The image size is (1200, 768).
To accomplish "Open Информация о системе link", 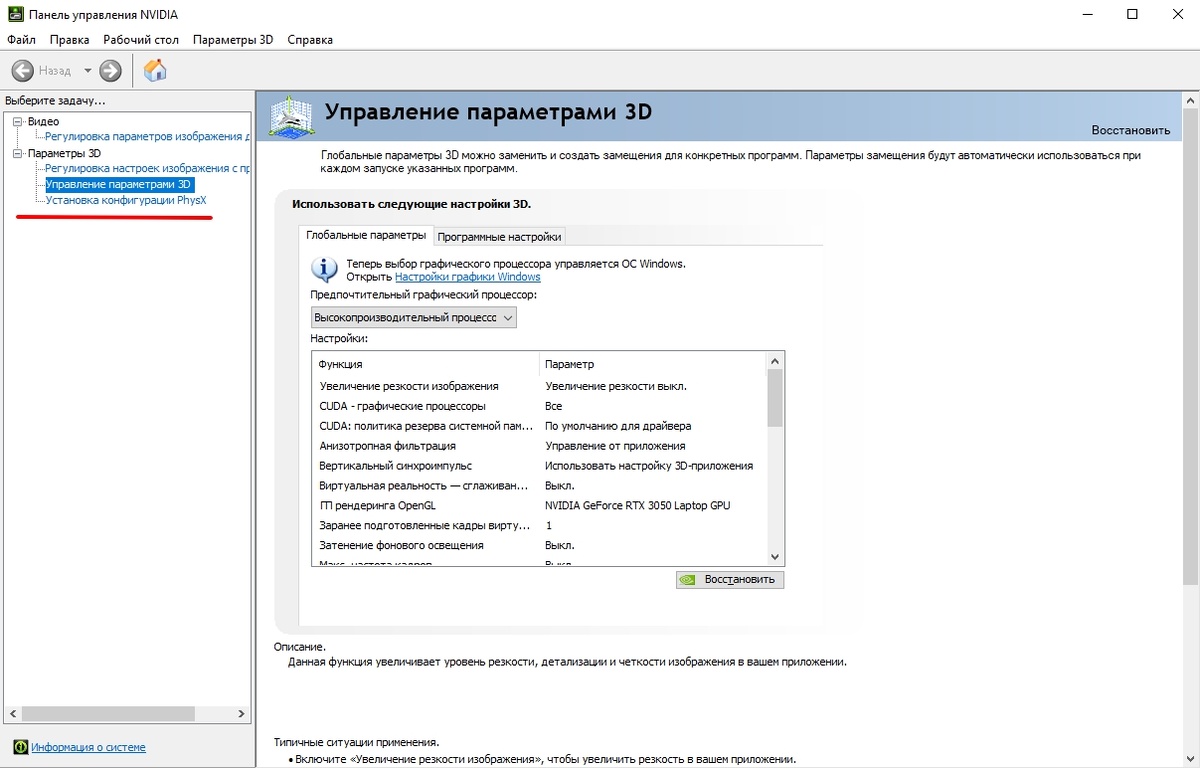I will (88, 747).
